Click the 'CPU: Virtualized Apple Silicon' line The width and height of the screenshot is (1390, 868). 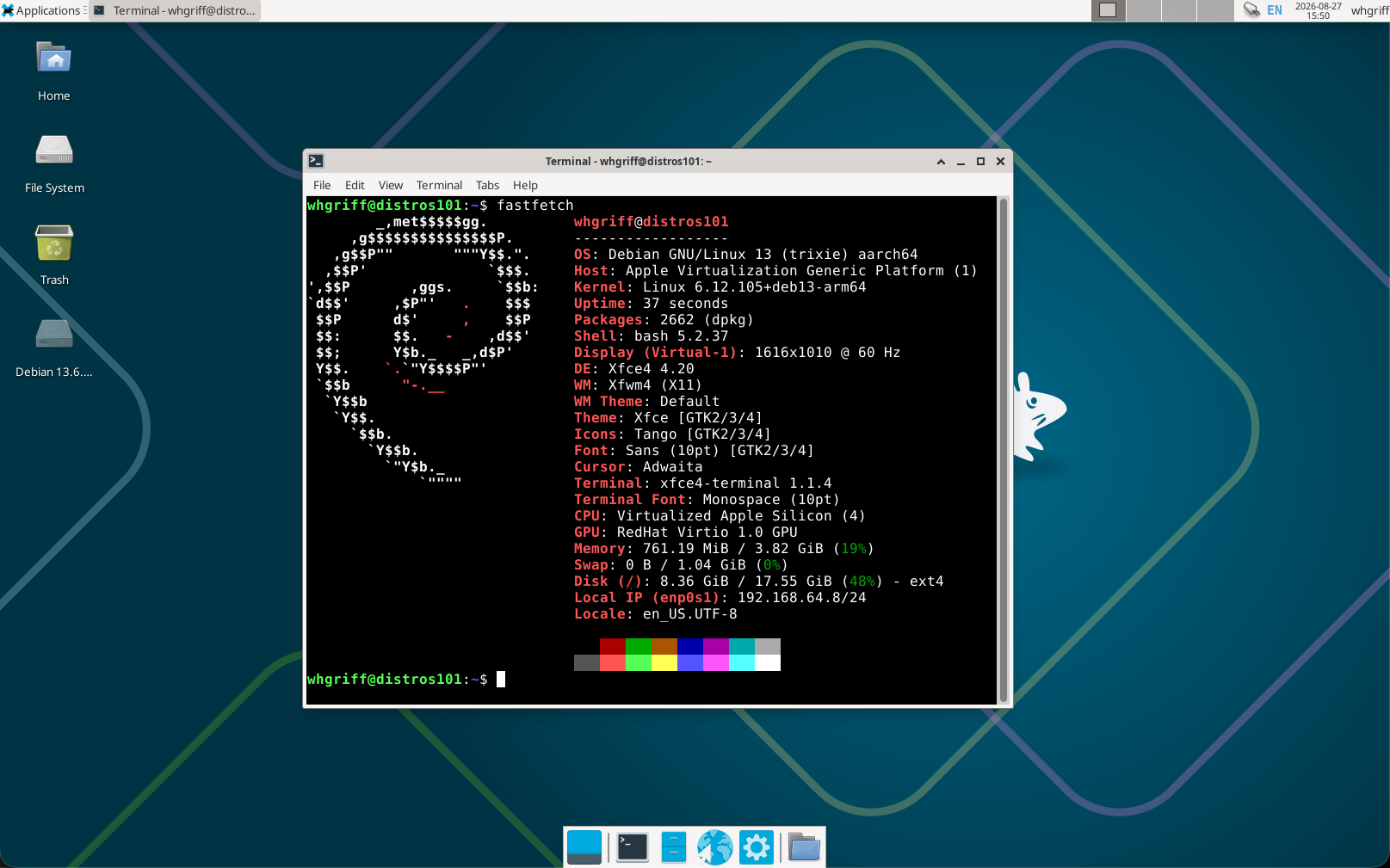tap(720, 515)
